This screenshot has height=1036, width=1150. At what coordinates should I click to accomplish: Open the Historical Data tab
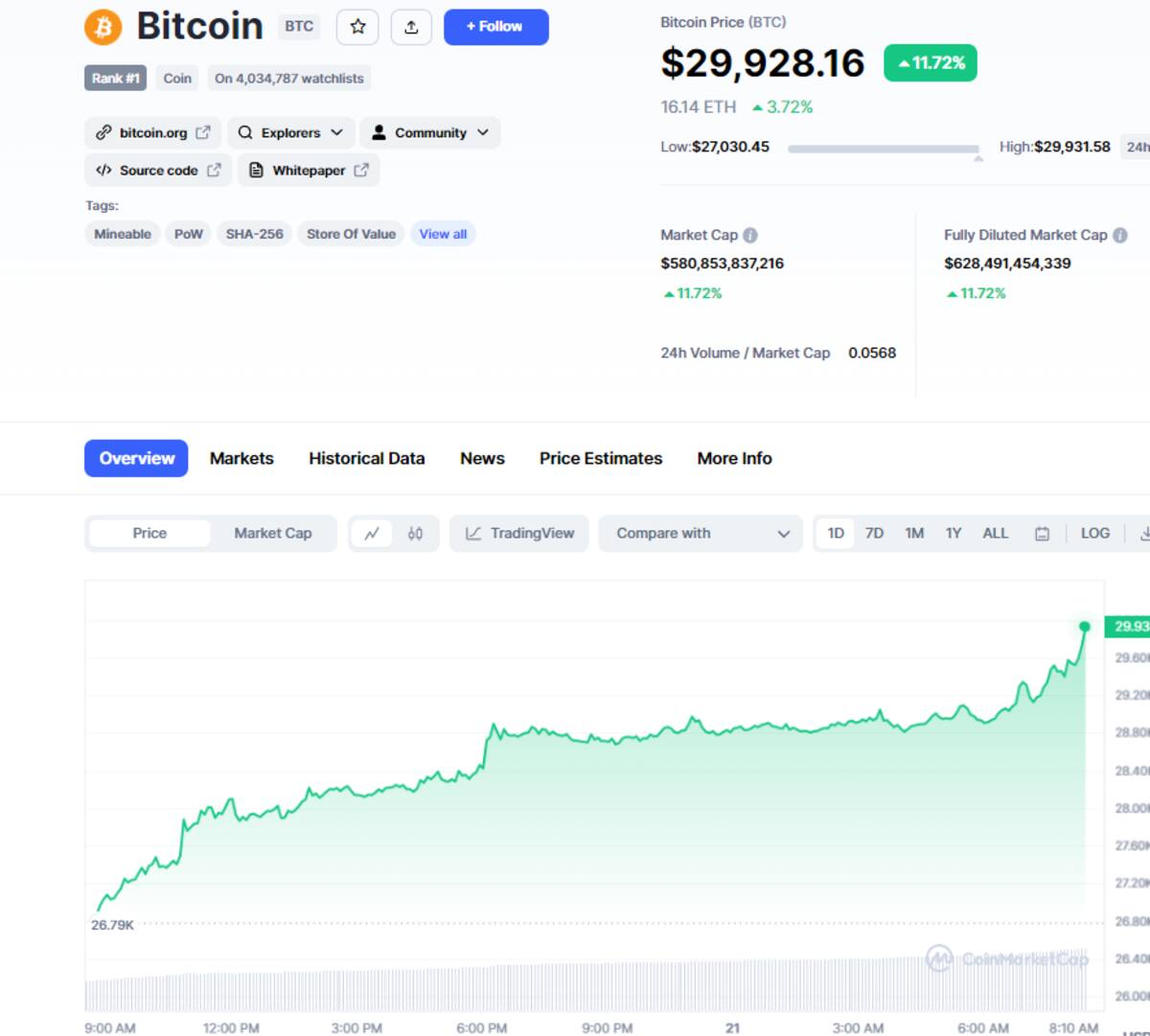coord(366,459)
